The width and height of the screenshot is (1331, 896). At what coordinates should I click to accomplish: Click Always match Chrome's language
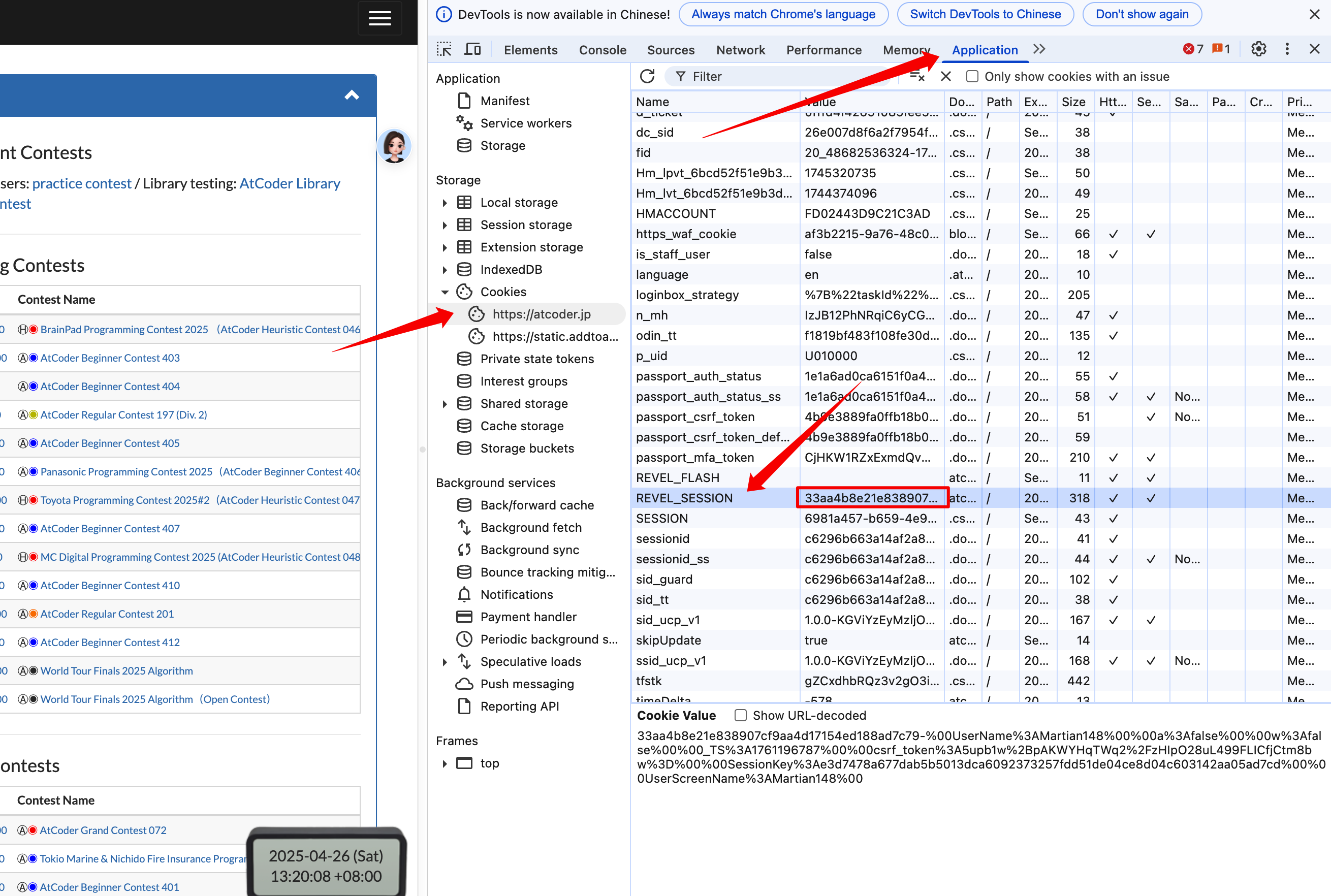pyautogui.click(x=783, y=14)
